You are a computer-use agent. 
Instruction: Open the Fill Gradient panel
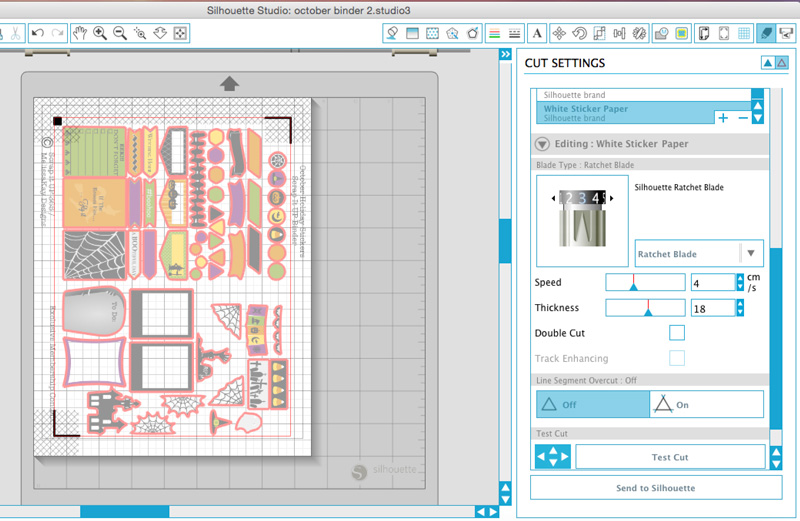412,34
